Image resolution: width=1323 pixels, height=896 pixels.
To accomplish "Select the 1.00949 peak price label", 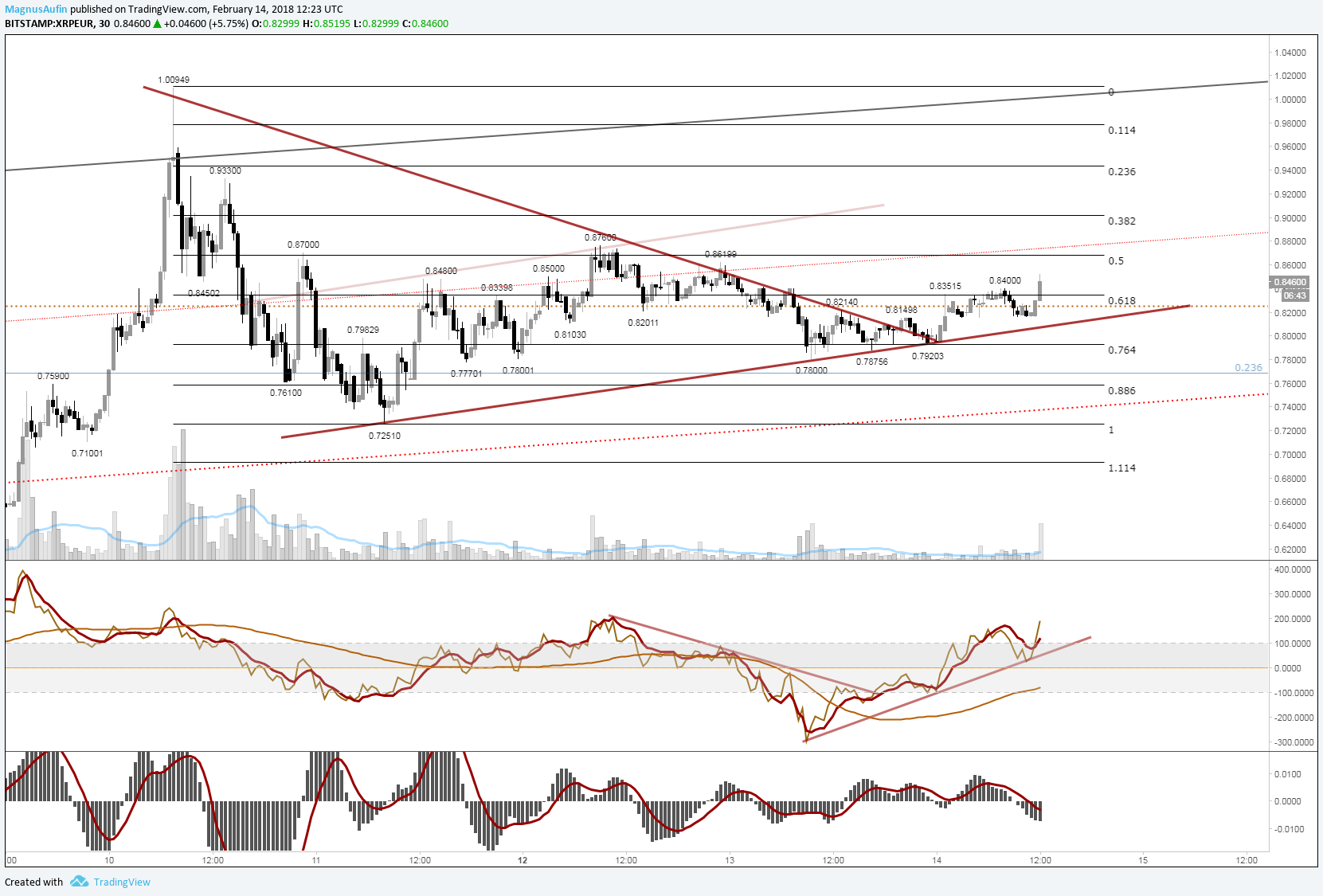I will pos(174,80).
